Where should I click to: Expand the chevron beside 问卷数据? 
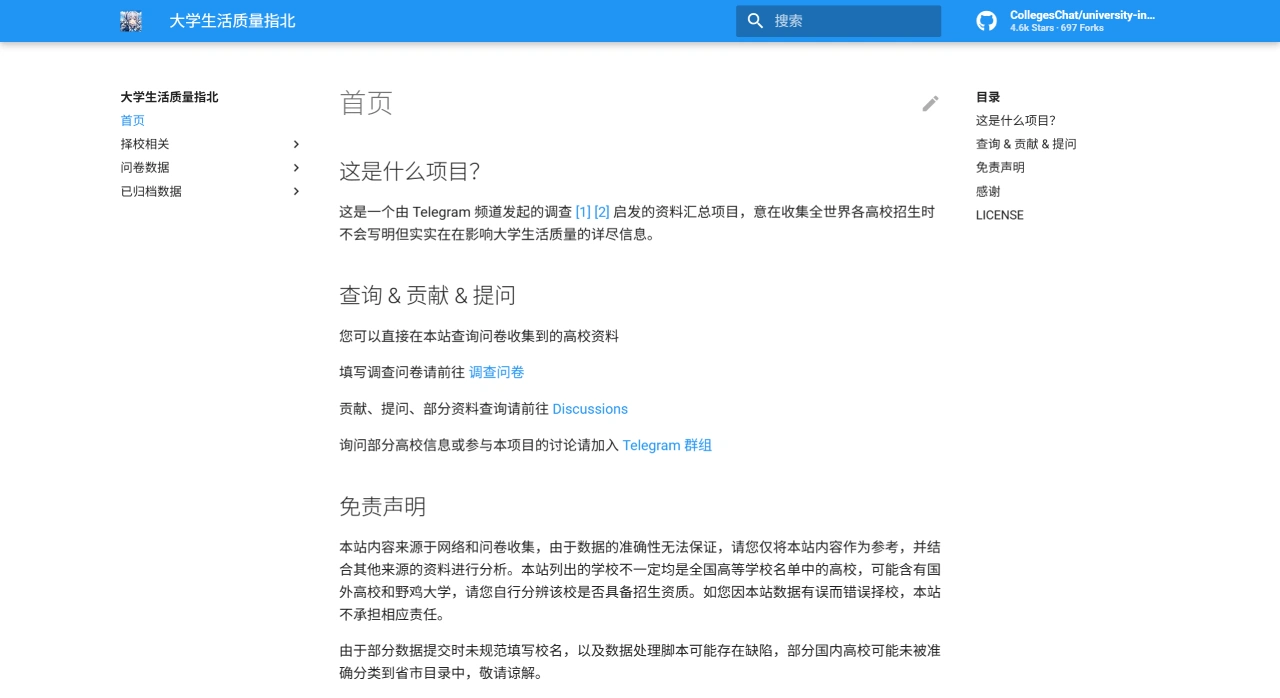(x=296, y=167)
